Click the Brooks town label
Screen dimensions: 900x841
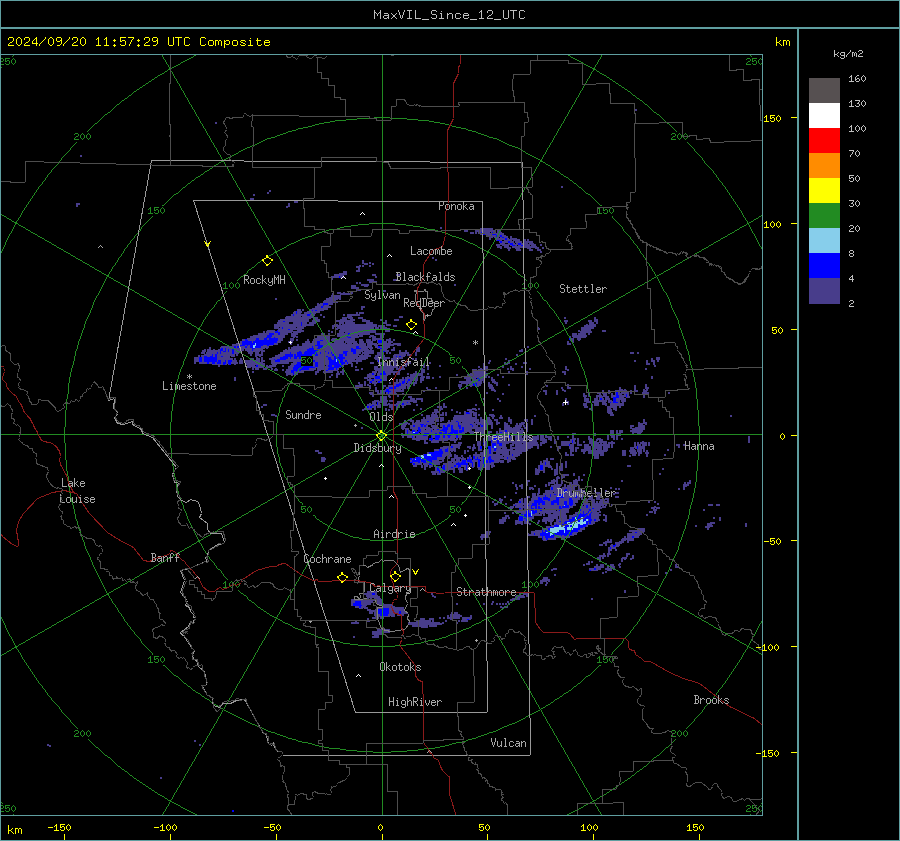coord(711,700)
